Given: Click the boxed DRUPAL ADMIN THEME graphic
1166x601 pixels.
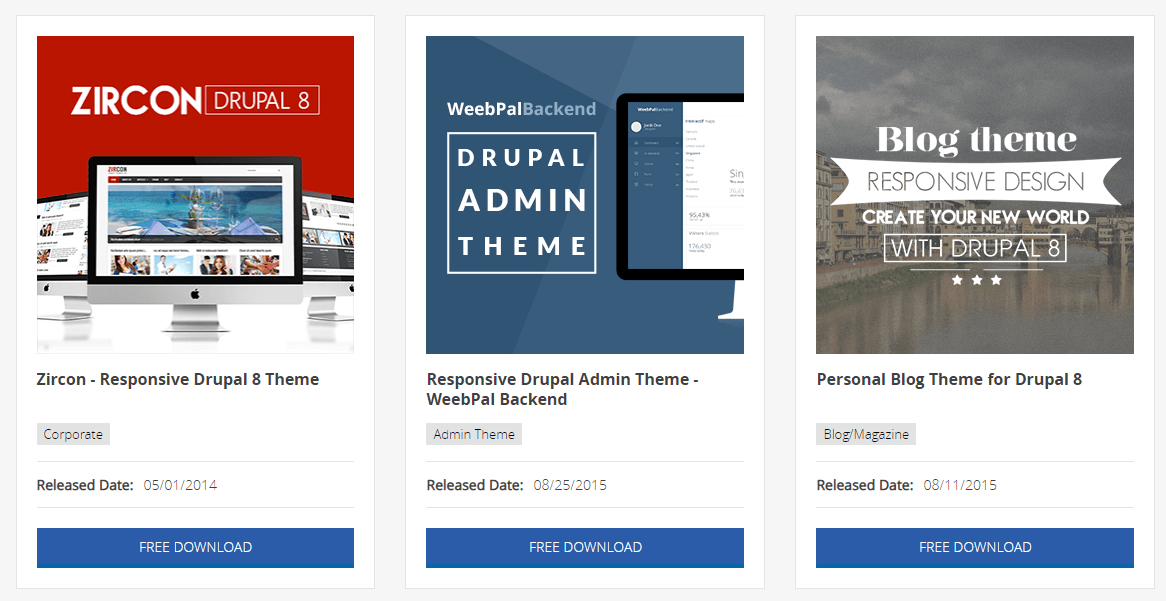Looking at the screenshot, I should click(x=521, y=202).
